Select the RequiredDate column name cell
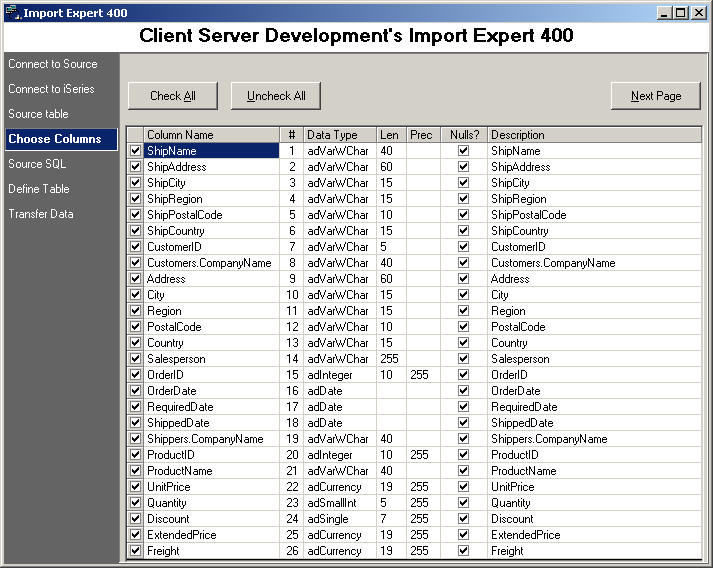Image resolution: width=713 pixels, height=568 pixels. [x=211, y=407]
